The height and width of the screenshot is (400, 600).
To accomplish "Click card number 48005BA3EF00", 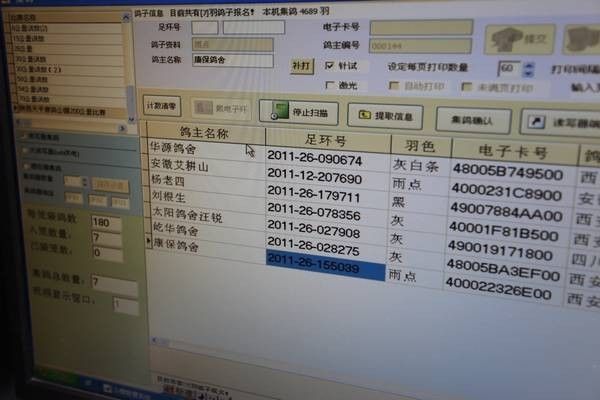I will (504, 269).
